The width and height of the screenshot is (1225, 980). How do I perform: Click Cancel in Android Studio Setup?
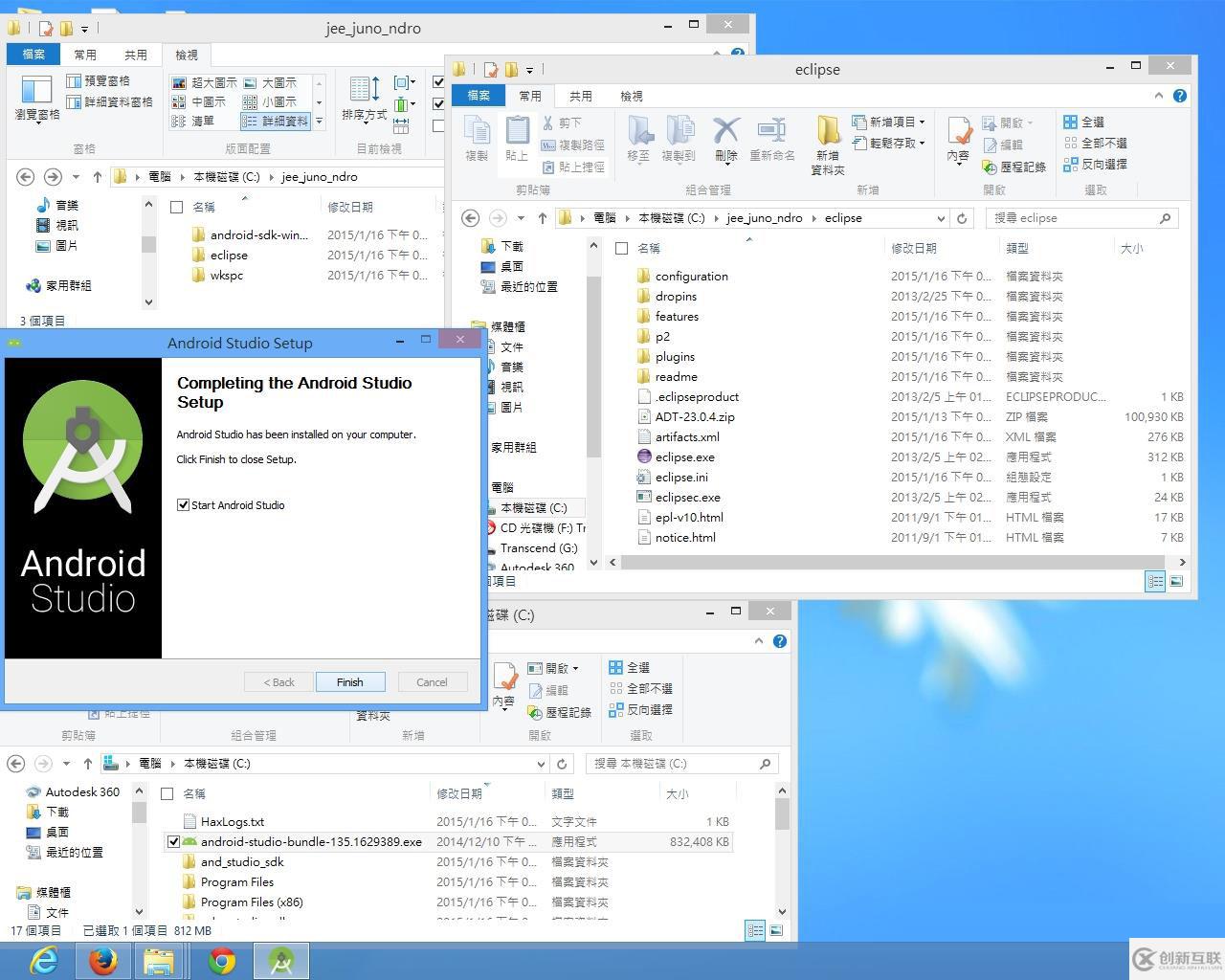432,682
